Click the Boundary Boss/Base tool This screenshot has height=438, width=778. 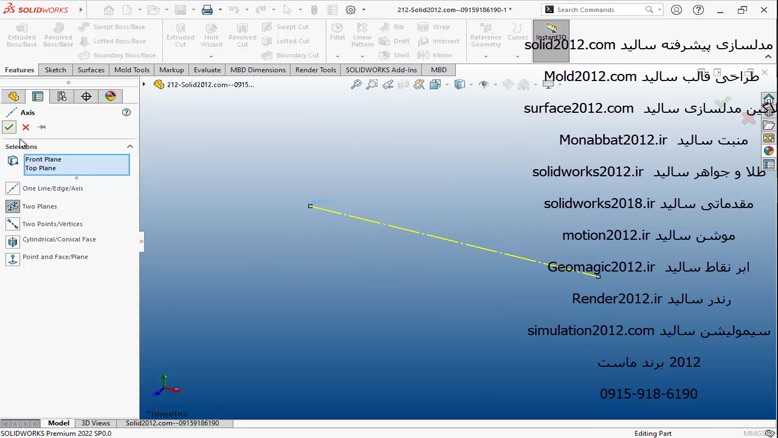(117, 55)
